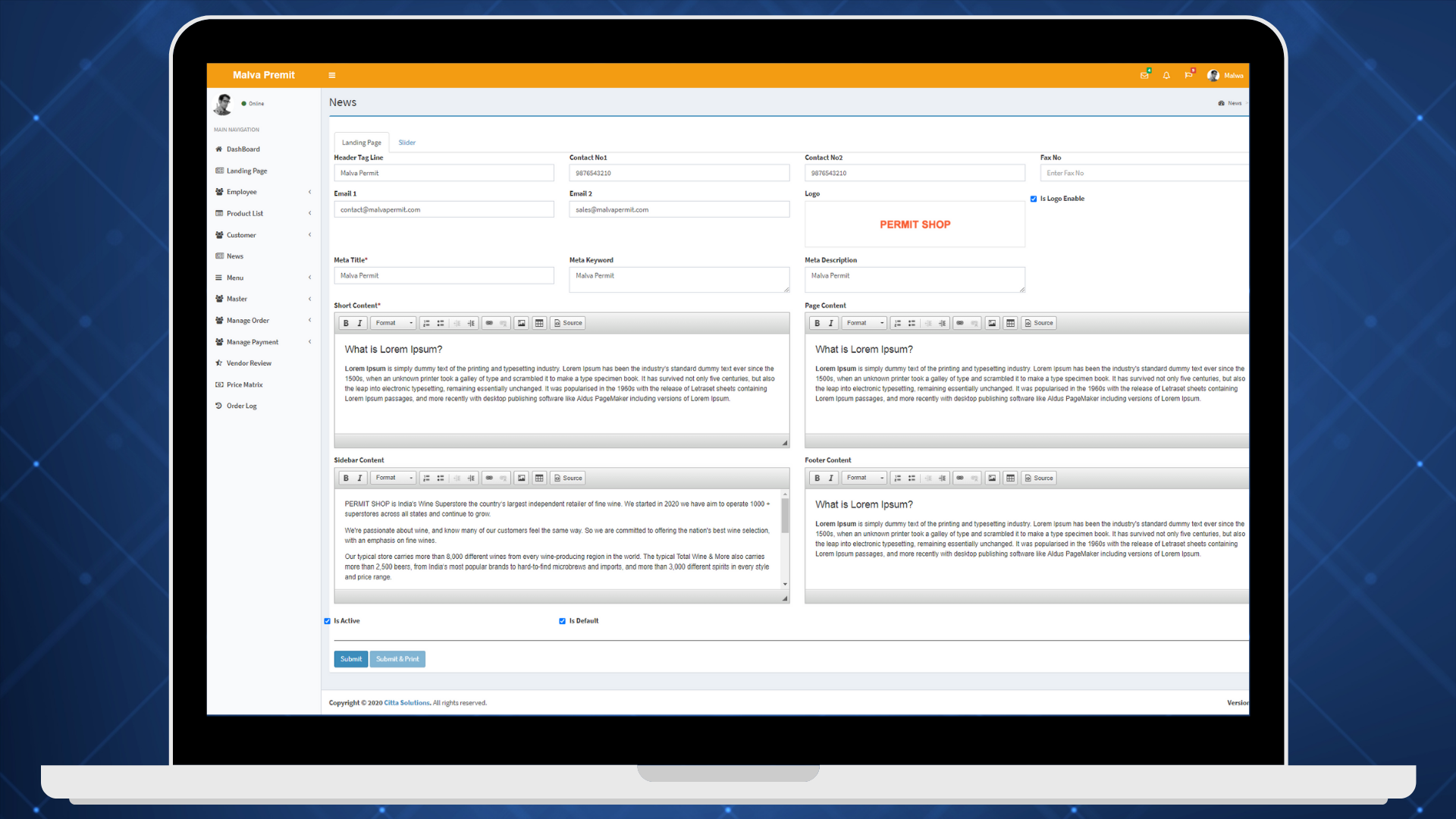Insert table in Sidebar Content editor
This screenshot has width=1456, height=819.
tap(539, 478)
